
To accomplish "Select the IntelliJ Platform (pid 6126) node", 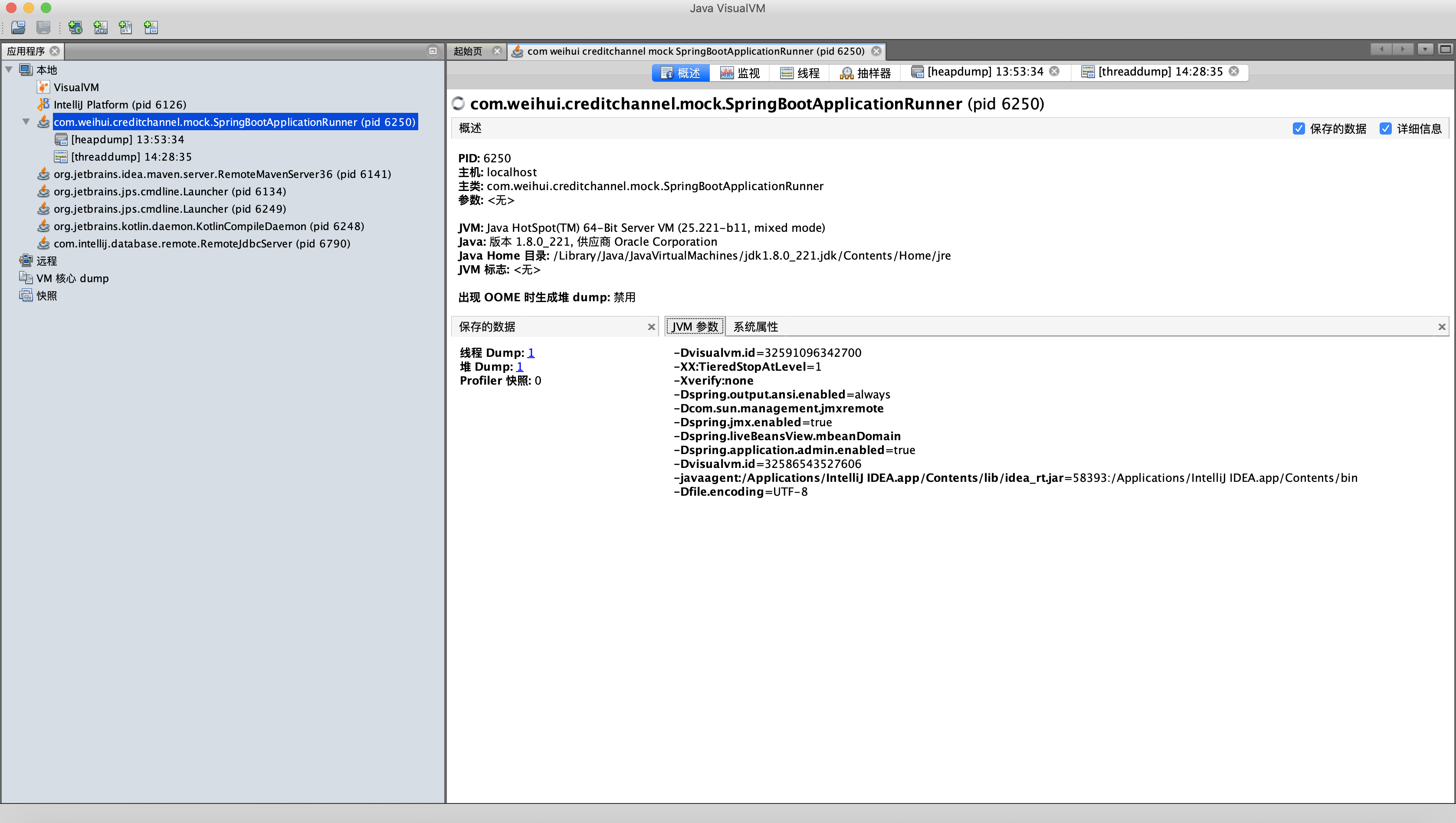I will 119,105.
